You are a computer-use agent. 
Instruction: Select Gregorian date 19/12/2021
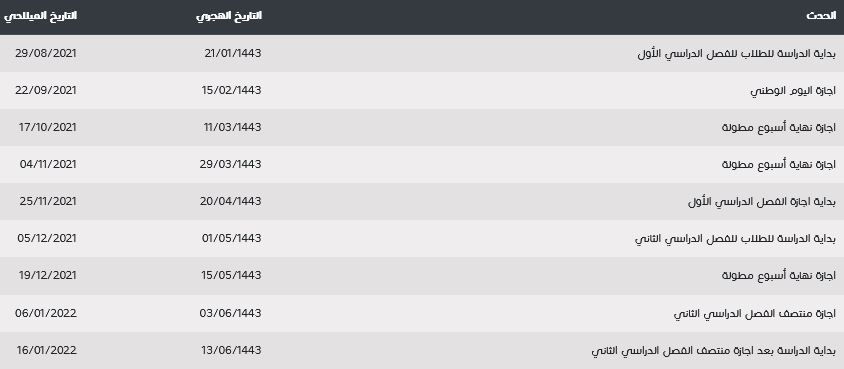tap(48, 275)
